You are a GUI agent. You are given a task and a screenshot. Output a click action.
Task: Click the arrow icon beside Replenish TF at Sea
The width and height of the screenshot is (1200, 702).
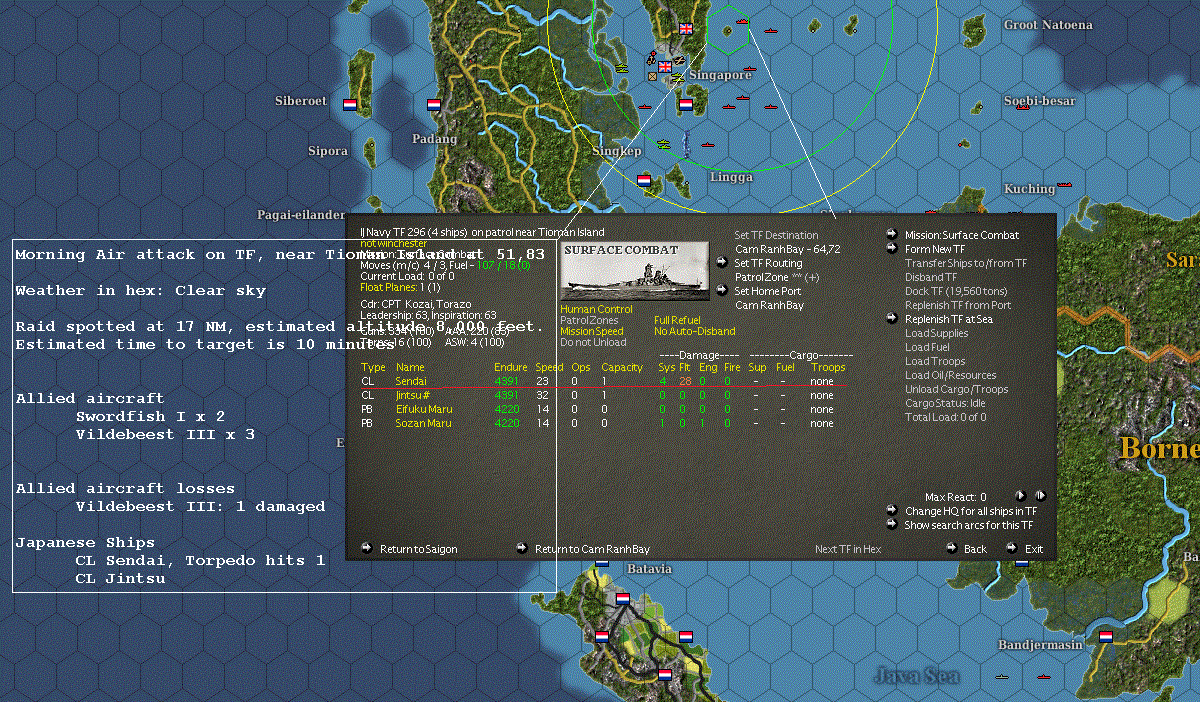click(892, 319)
